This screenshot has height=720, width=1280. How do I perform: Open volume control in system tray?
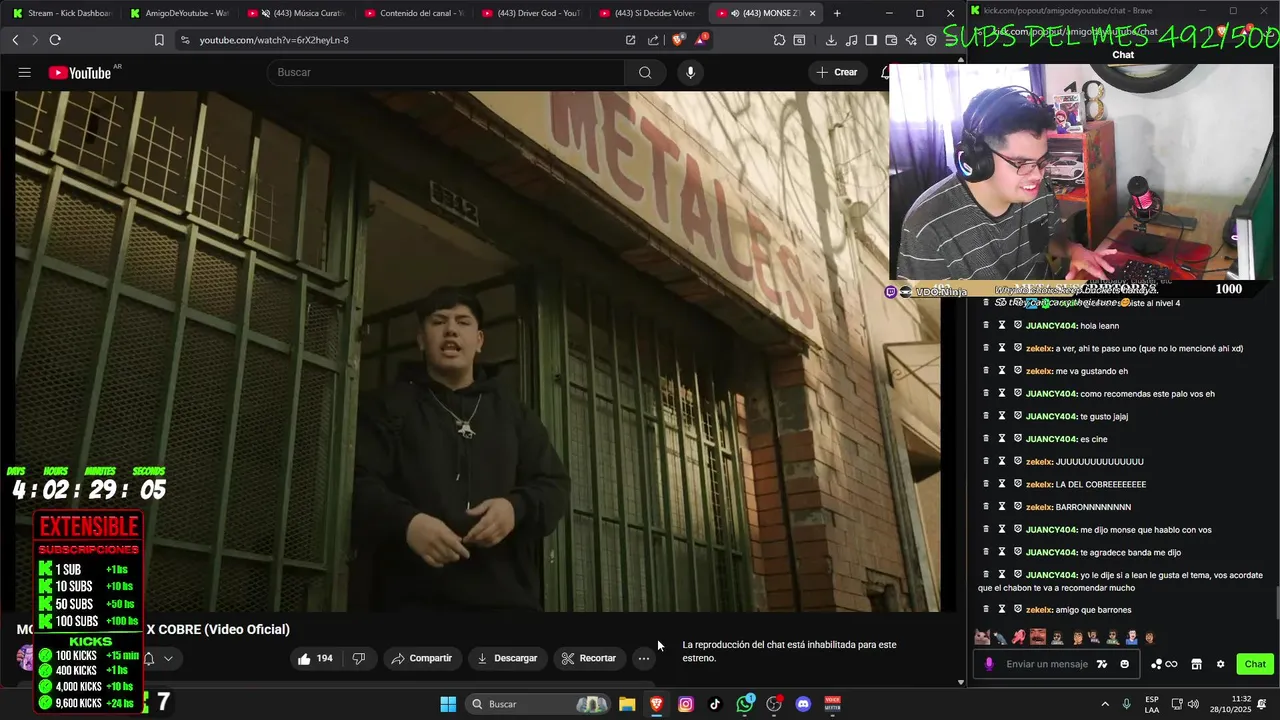click(1192, 704)
